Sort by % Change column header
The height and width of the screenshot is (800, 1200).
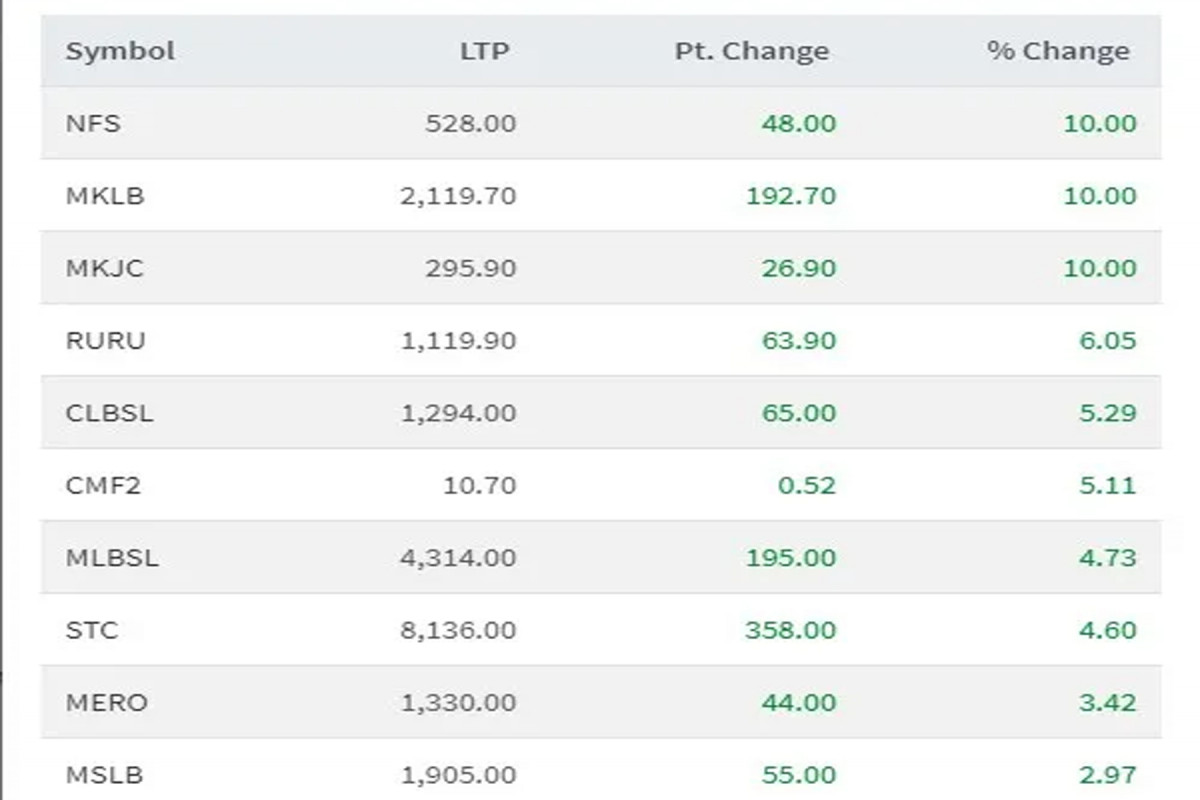[1058, 51]
